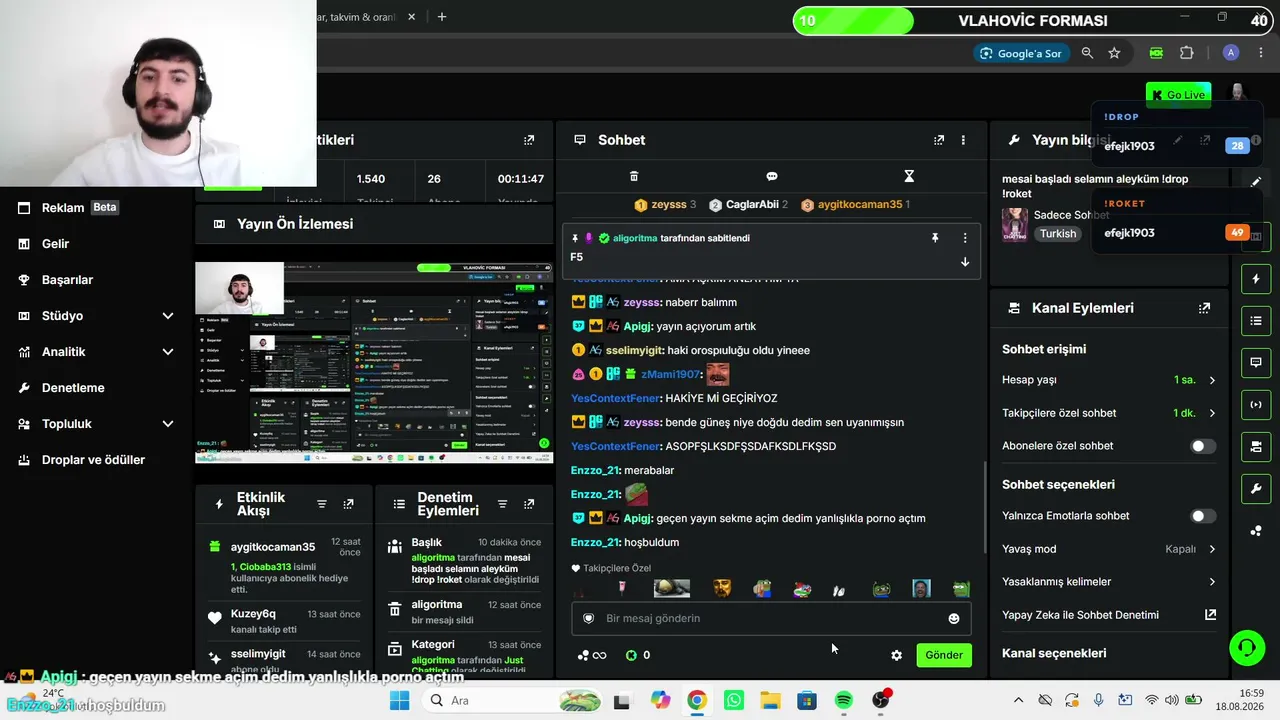Click the 'Bir mesaj gönderin' input field

(771, 618)
